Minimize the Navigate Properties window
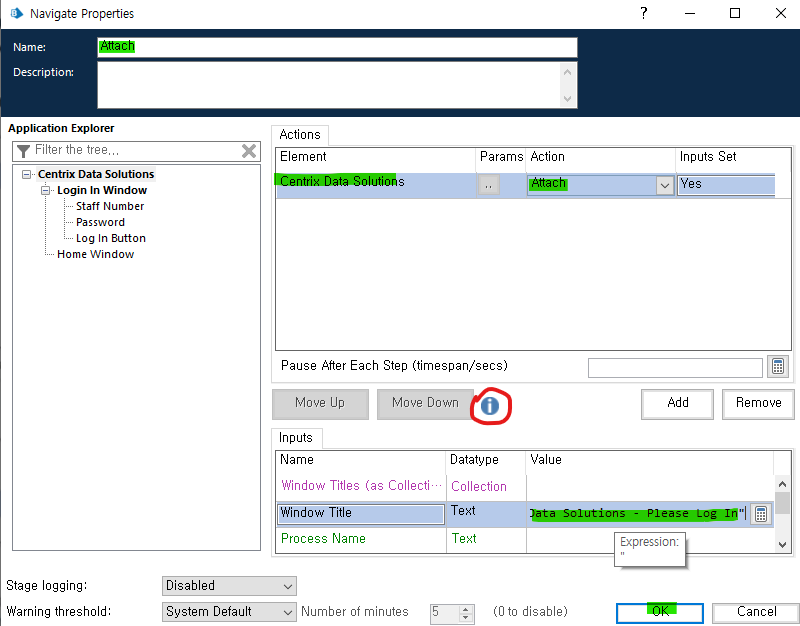The width and height of the screenshot is (800, 626). (690, 13)
